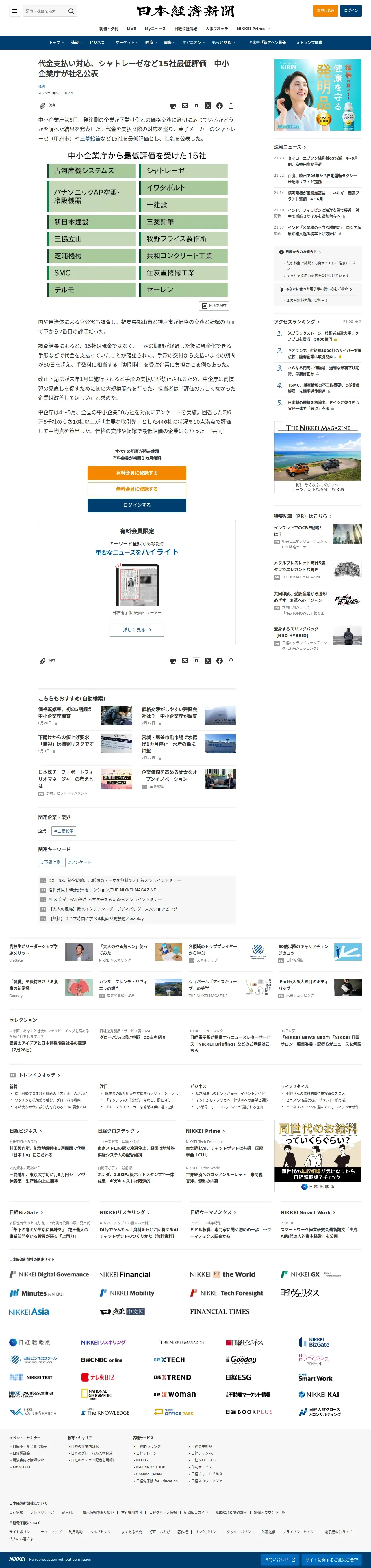
Task: Open the 日経会社情報 menu item
Action: [186, 29]
